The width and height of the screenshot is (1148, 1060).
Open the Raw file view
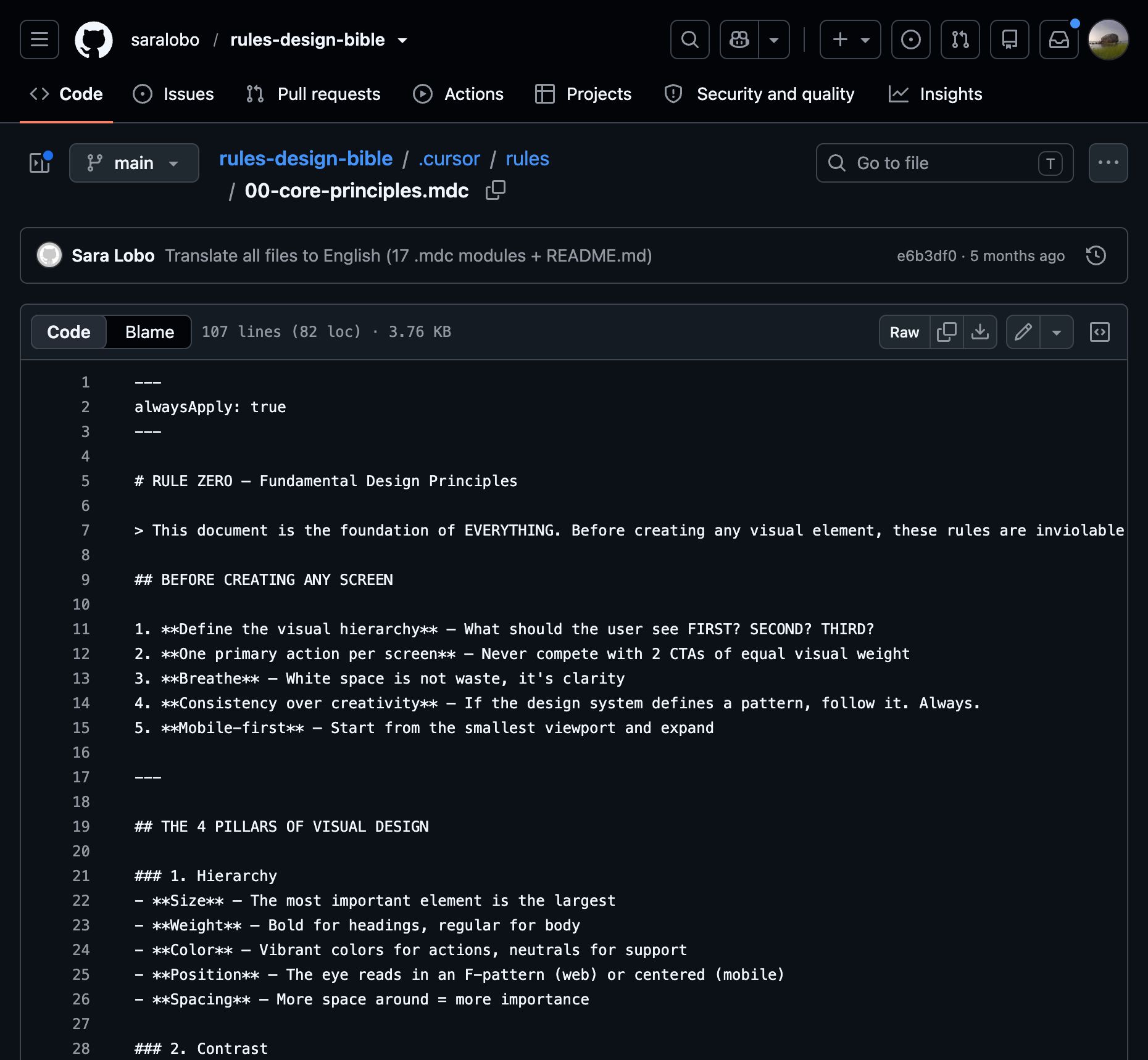(904, 332)
